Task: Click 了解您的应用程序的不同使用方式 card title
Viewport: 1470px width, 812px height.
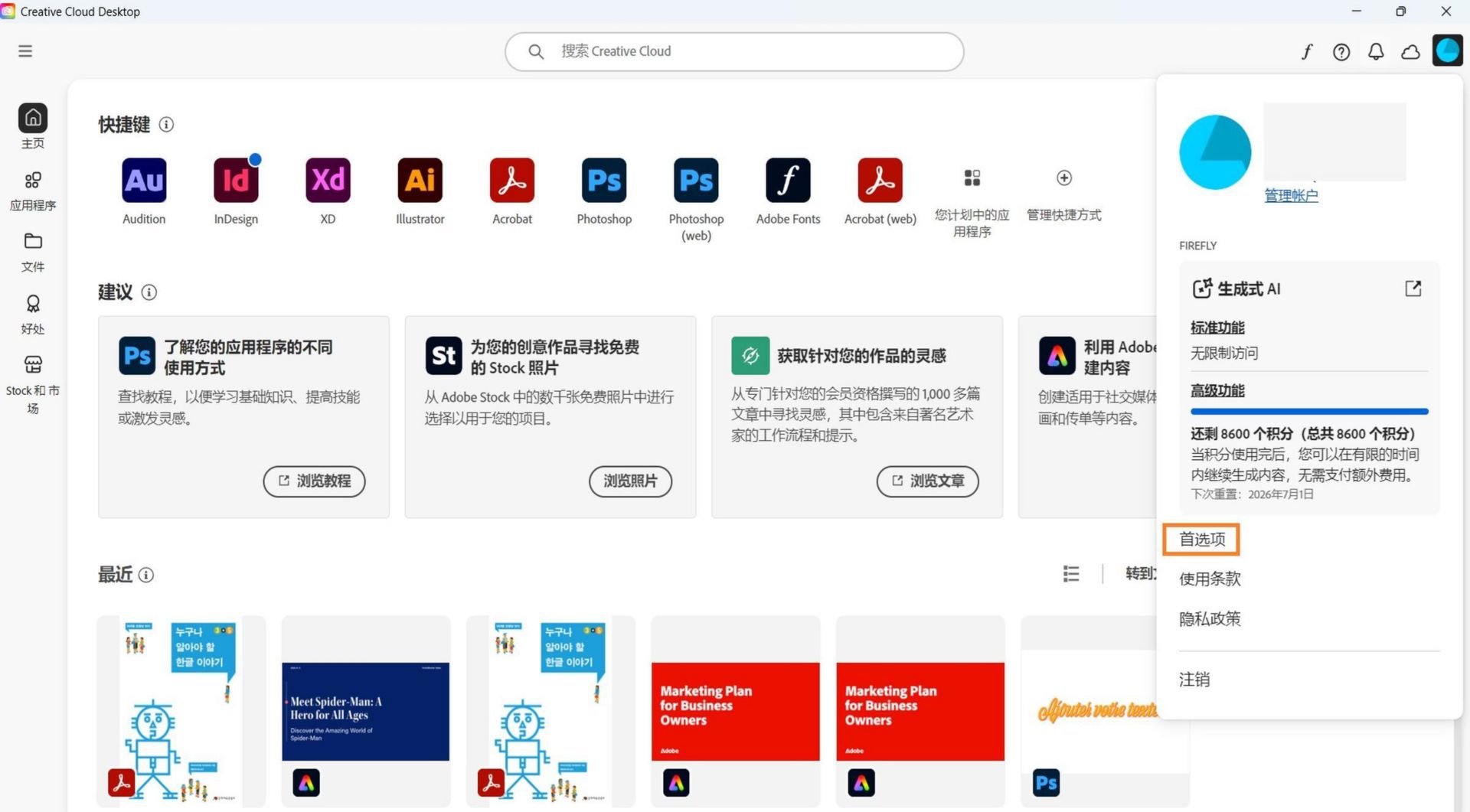Action: coord(248,357)
